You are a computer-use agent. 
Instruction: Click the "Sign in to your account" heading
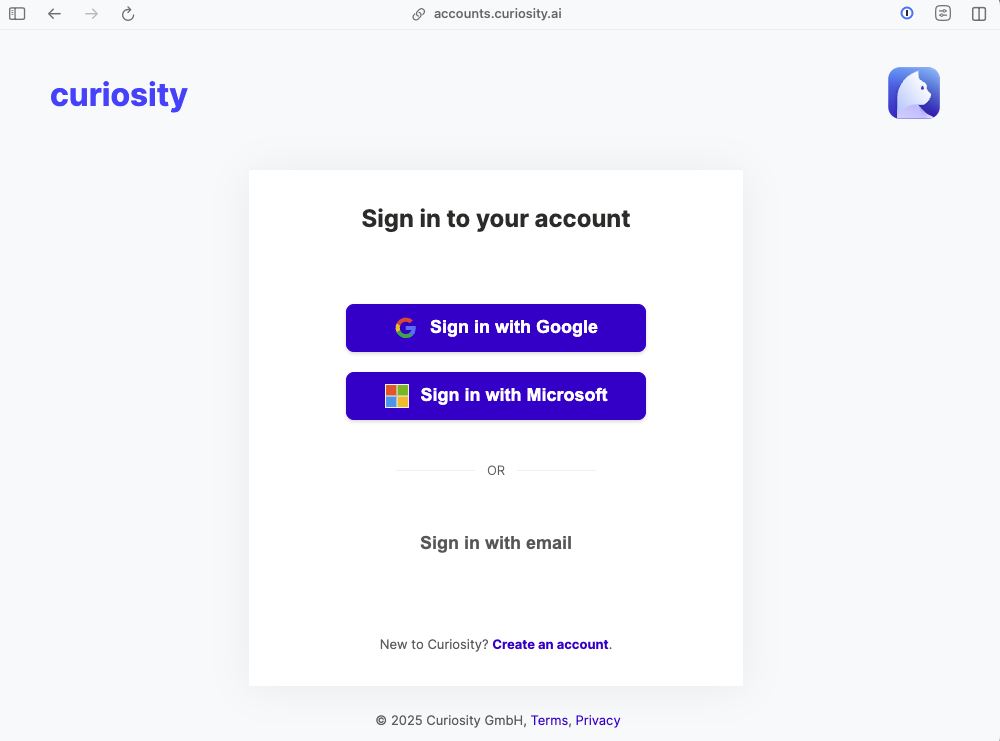click(495, 218)
